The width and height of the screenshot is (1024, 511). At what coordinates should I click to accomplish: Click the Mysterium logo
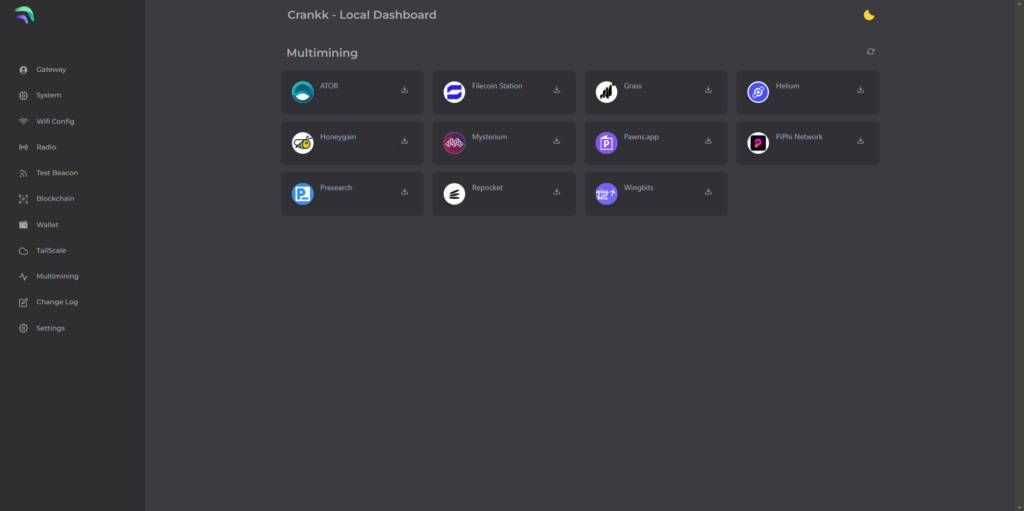click(454, 143)
